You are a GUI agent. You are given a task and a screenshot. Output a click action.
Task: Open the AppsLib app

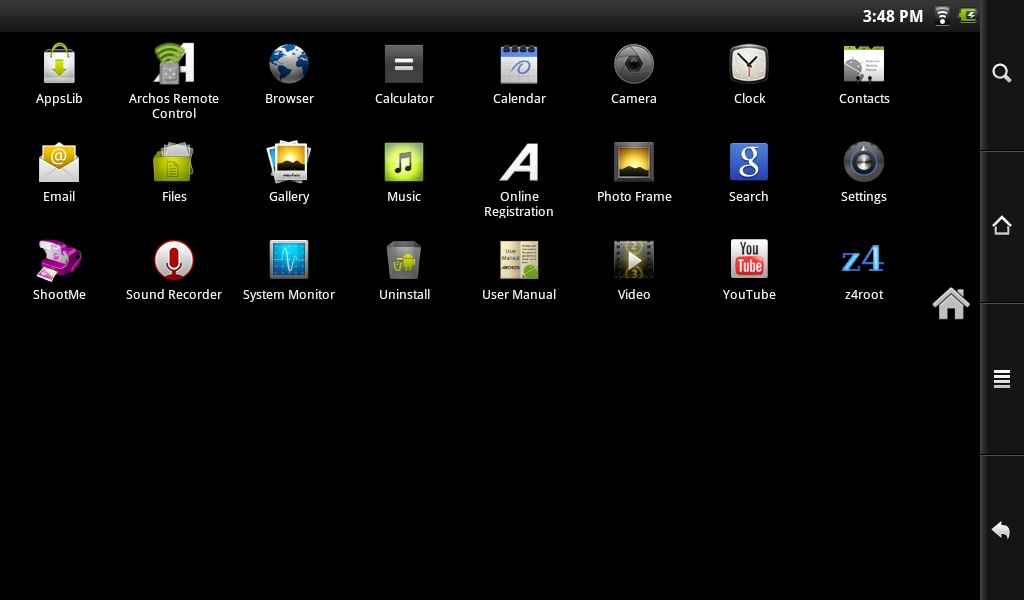(59, 64)
